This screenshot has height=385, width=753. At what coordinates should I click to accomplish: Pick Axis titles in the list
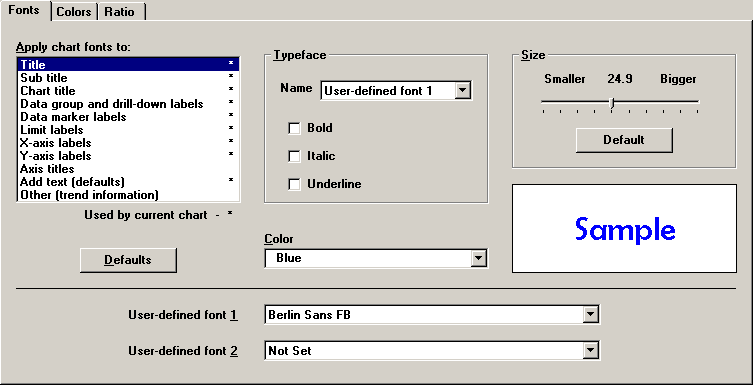pos(128,168)
